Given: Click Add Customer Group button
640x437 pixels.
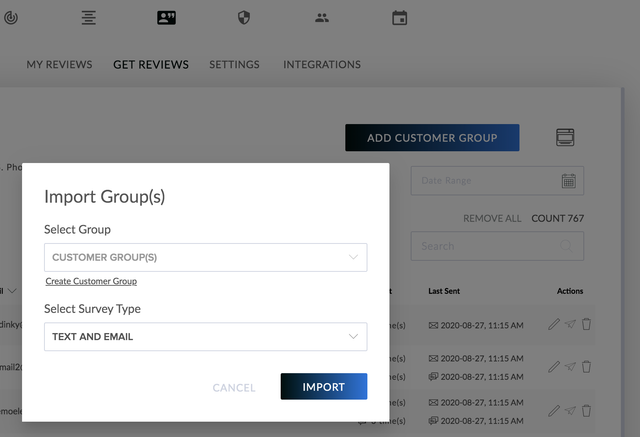Looking at the screenshot, I should pos(432,138).
